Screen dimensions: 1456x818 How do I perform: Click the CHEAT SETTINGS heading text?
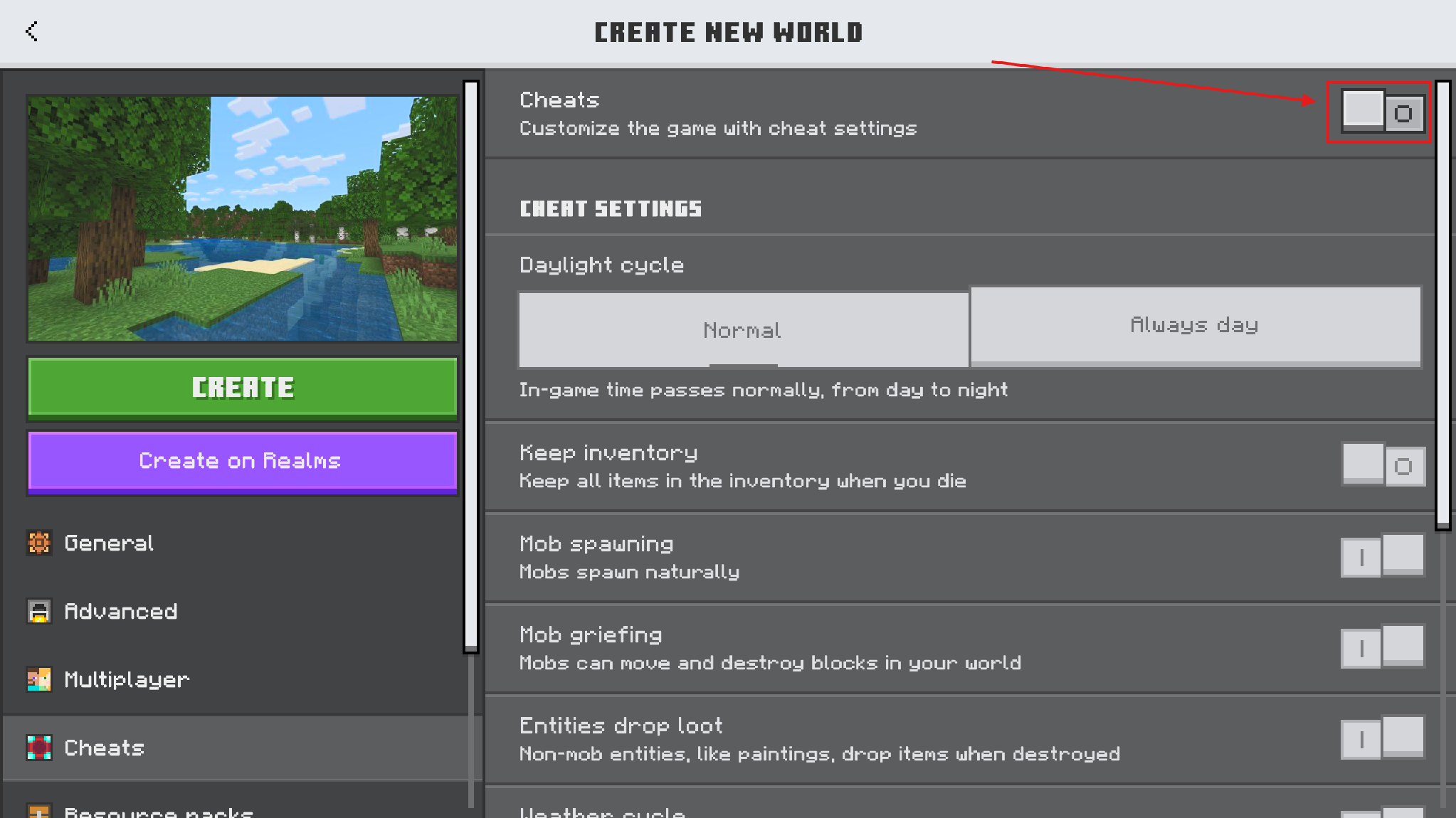[611, 208]
